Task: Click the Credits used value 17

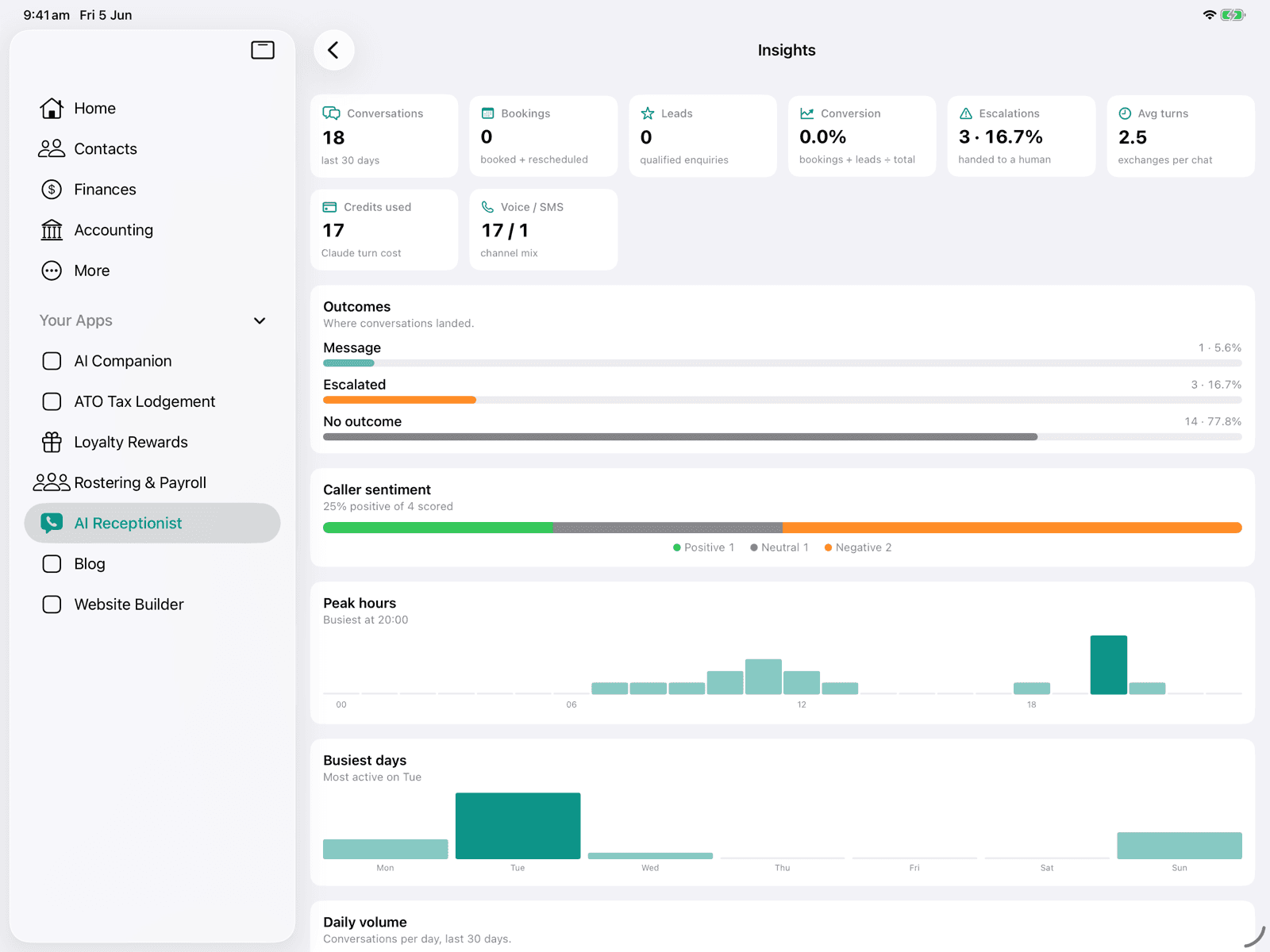Action: tap(333, 231)
